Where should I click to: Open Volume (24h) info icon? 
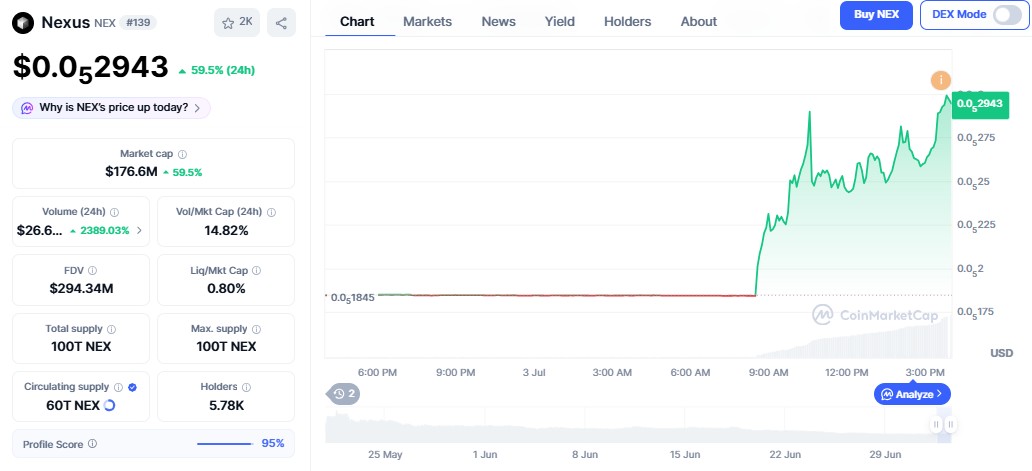point(115,212)
